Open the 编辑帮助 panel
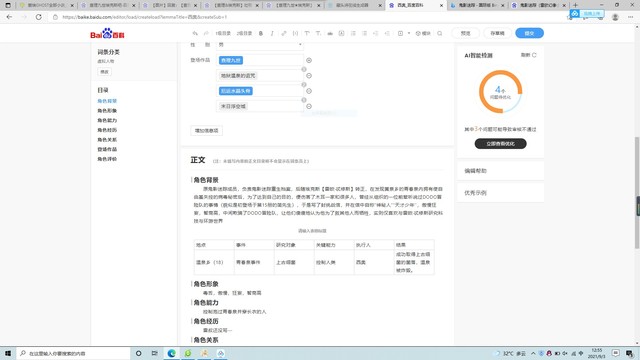This screenshot has width=640, height=360. [x=500, y=171]
